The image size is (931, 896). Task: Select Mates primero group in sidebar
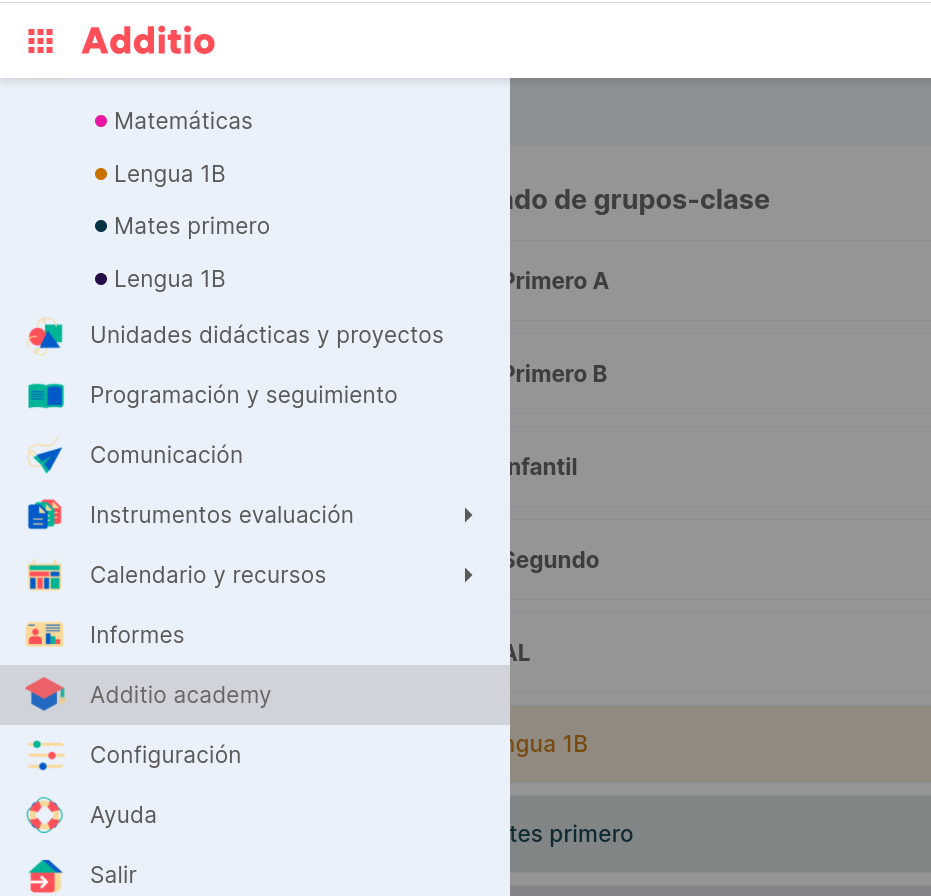pos(182,226)
